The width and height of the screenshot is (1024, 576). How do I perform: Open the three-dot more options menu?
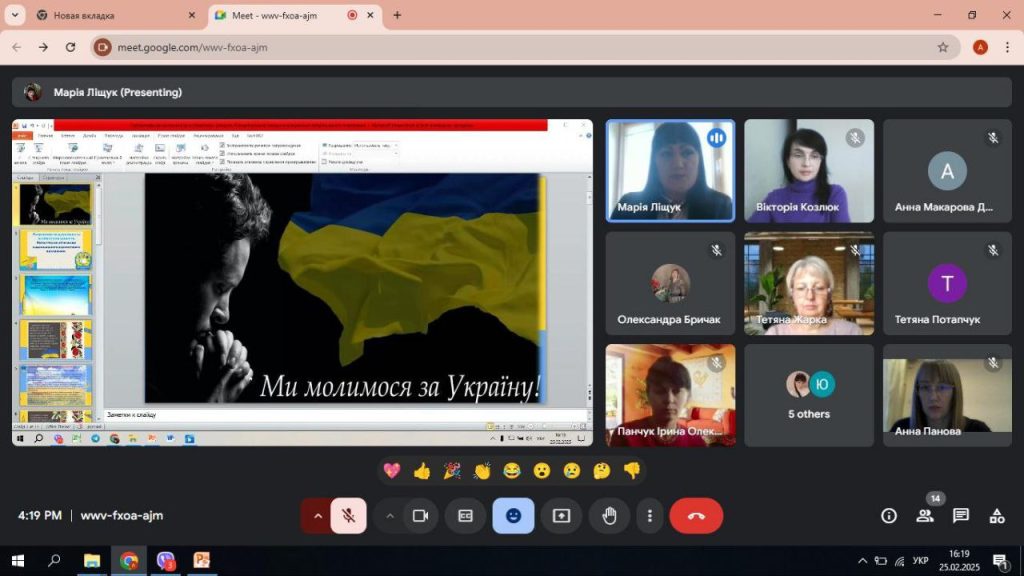point(650,516)
